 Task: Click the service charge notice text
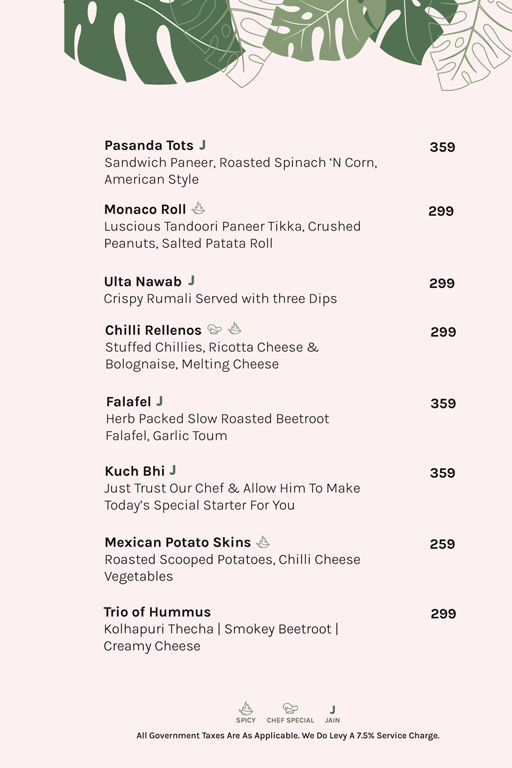point(288,736)
